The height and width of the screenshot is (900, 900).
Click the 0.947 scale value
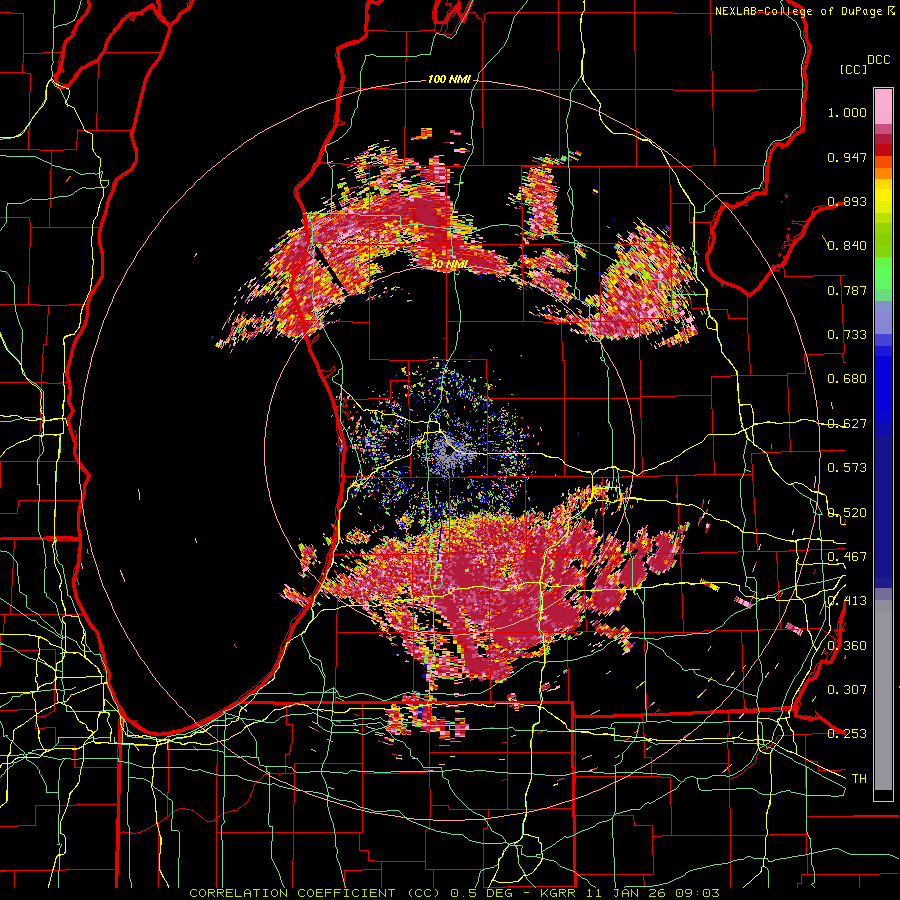click(x=847, y=157)
